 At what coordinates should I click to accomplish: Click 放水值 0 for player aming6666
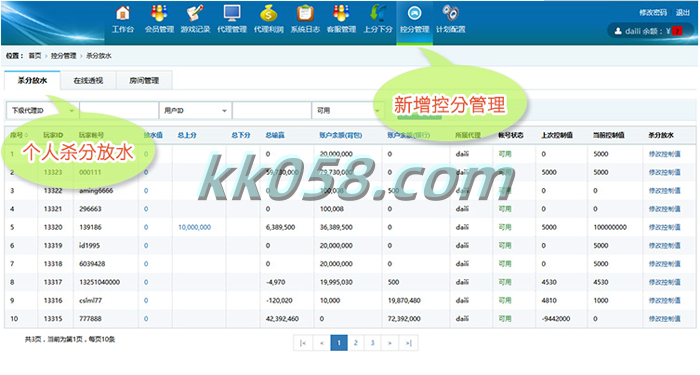click(146, 191)
